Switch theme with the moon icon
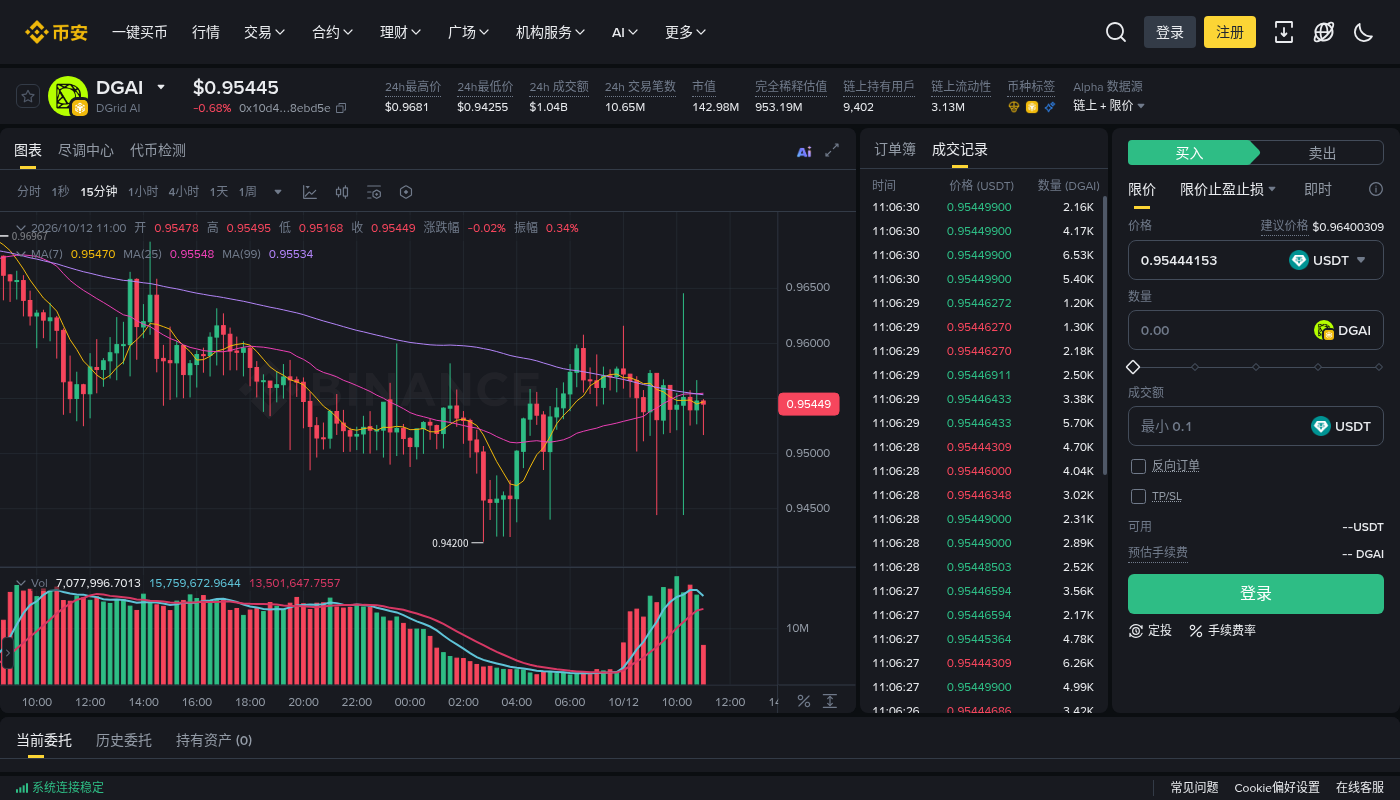 pyautogui.click(x=1363, y=32)
